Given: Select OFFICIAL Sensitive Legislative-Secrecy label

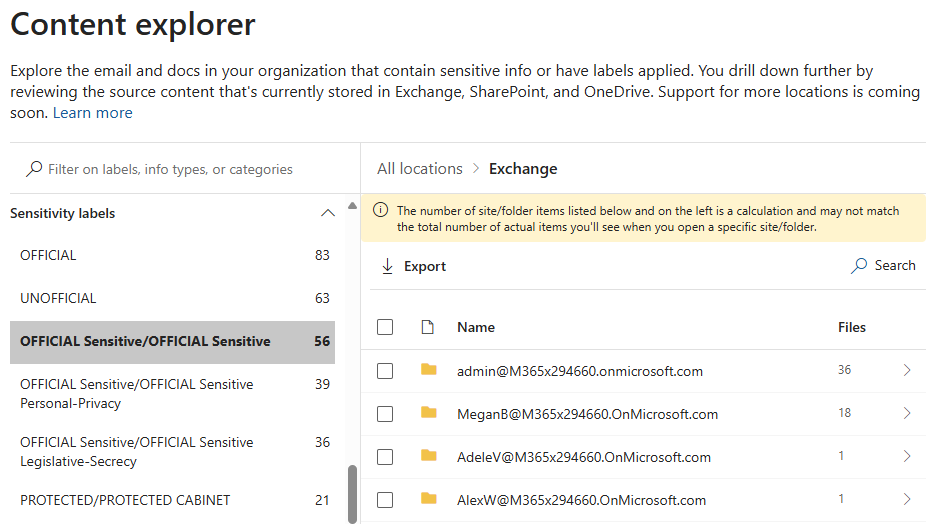Looking at the screenshot, I should tap(173, 451).
